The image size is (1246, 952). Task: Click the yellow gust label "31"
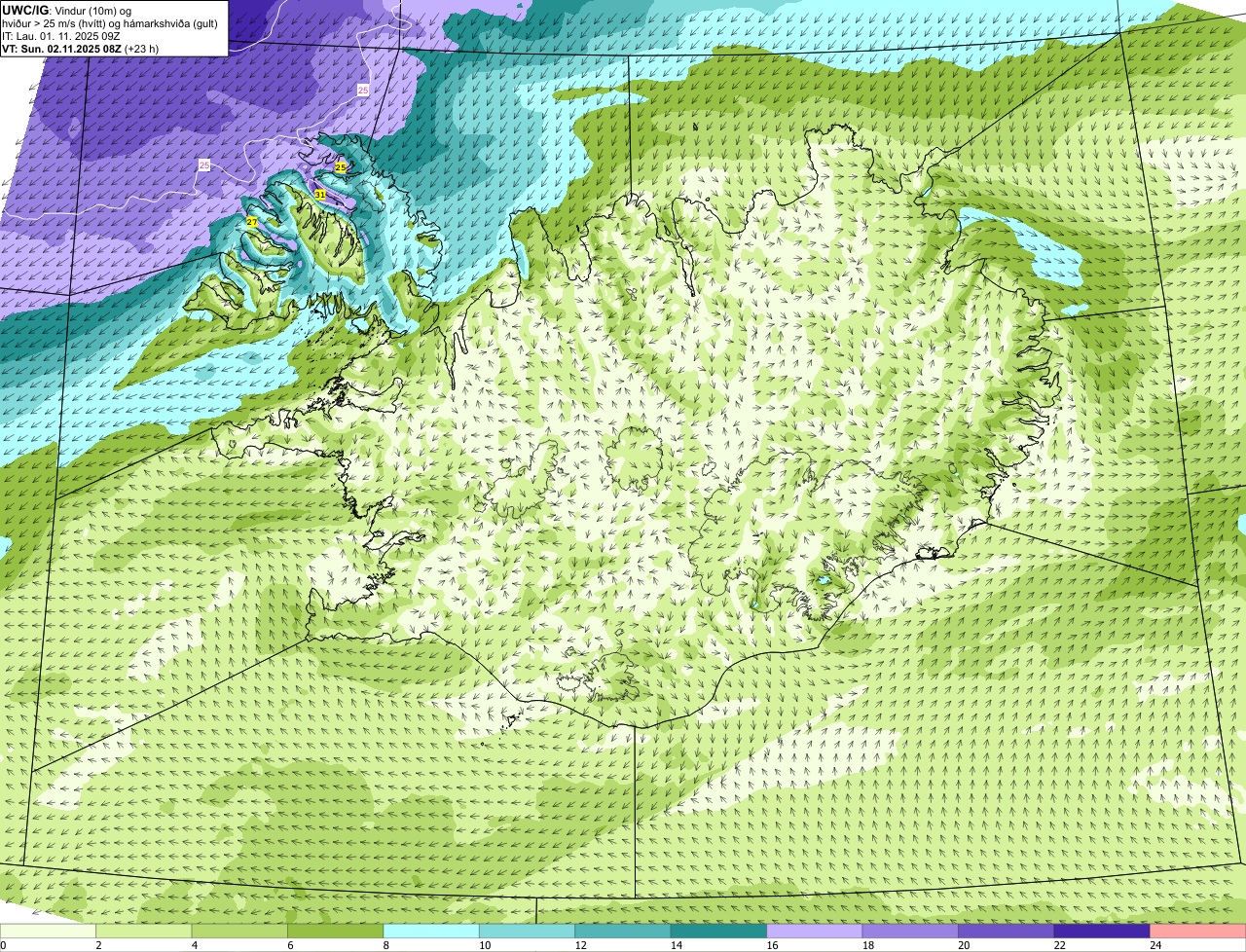click(x=320, y=195)
